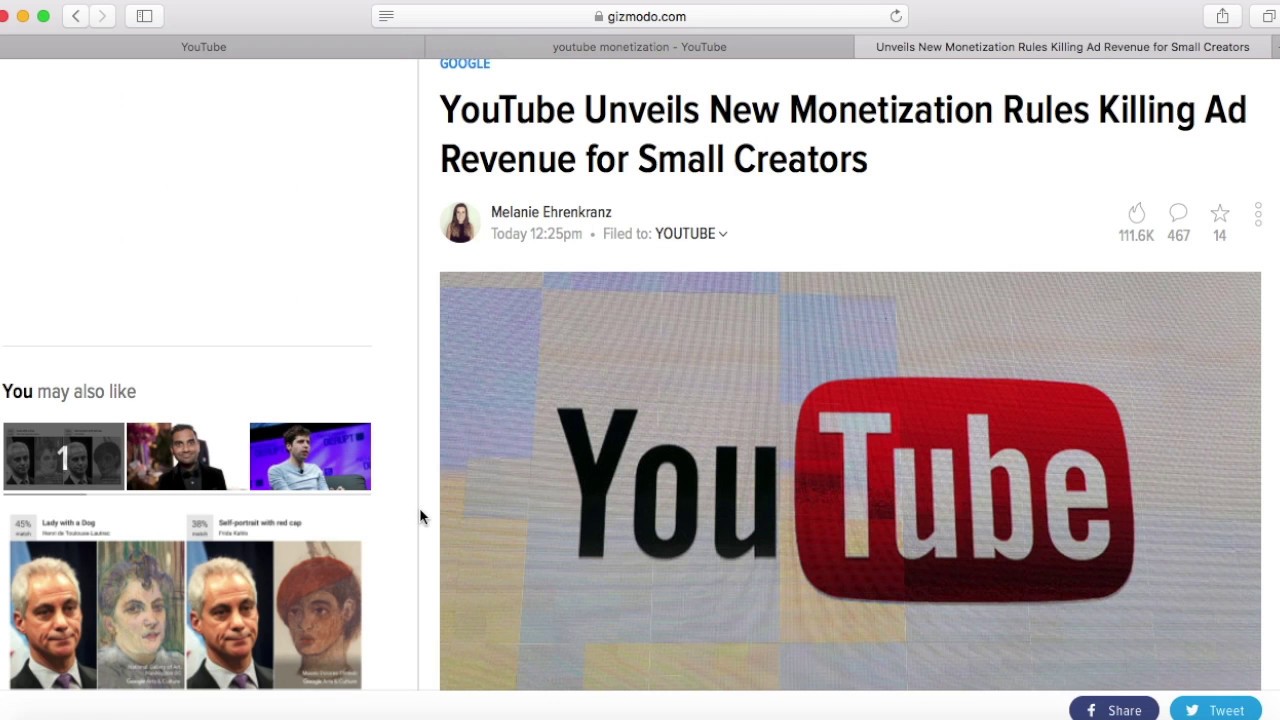This screenshot has width=1280, height=720.
Task: Star this article with star icon
Action: (1220, 213)
